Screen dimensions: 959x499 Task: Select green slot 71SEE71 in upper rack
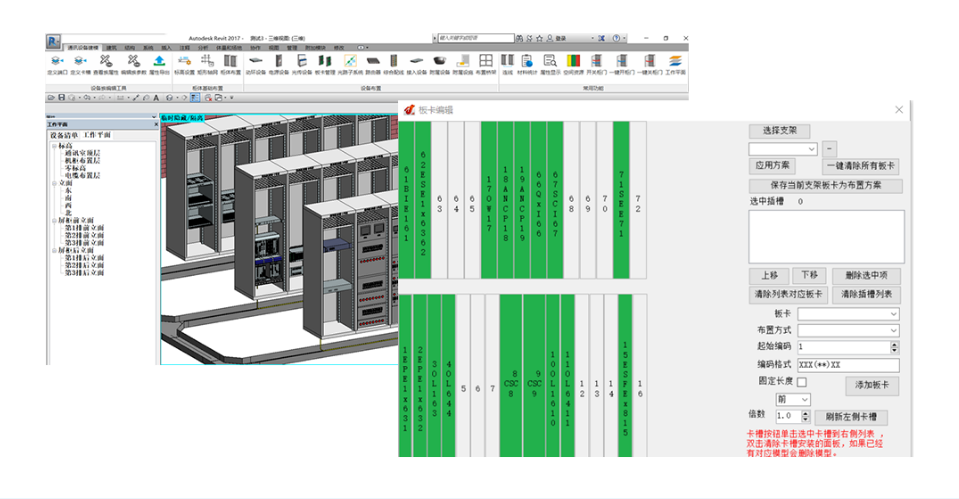(x=621, y=200)
